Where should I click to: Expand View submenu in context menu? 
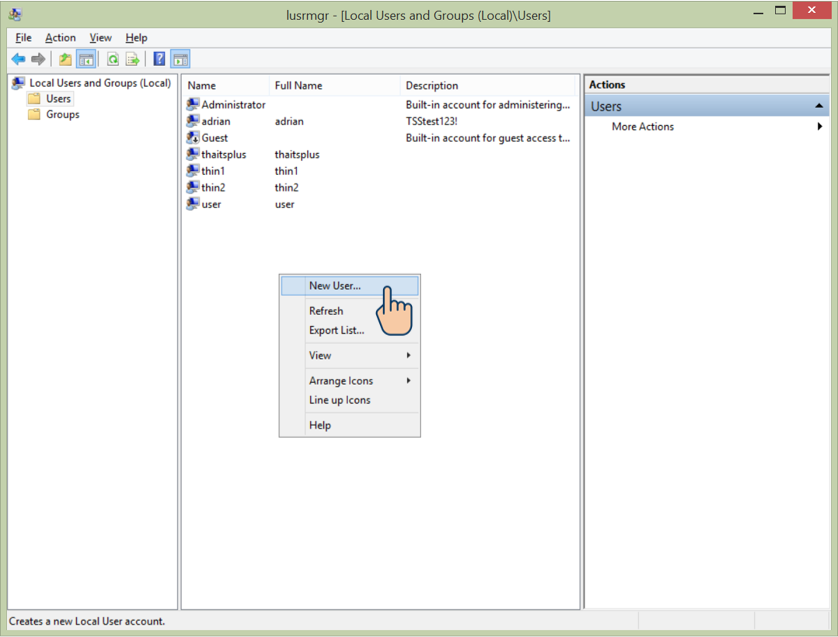tap(350, 355)
